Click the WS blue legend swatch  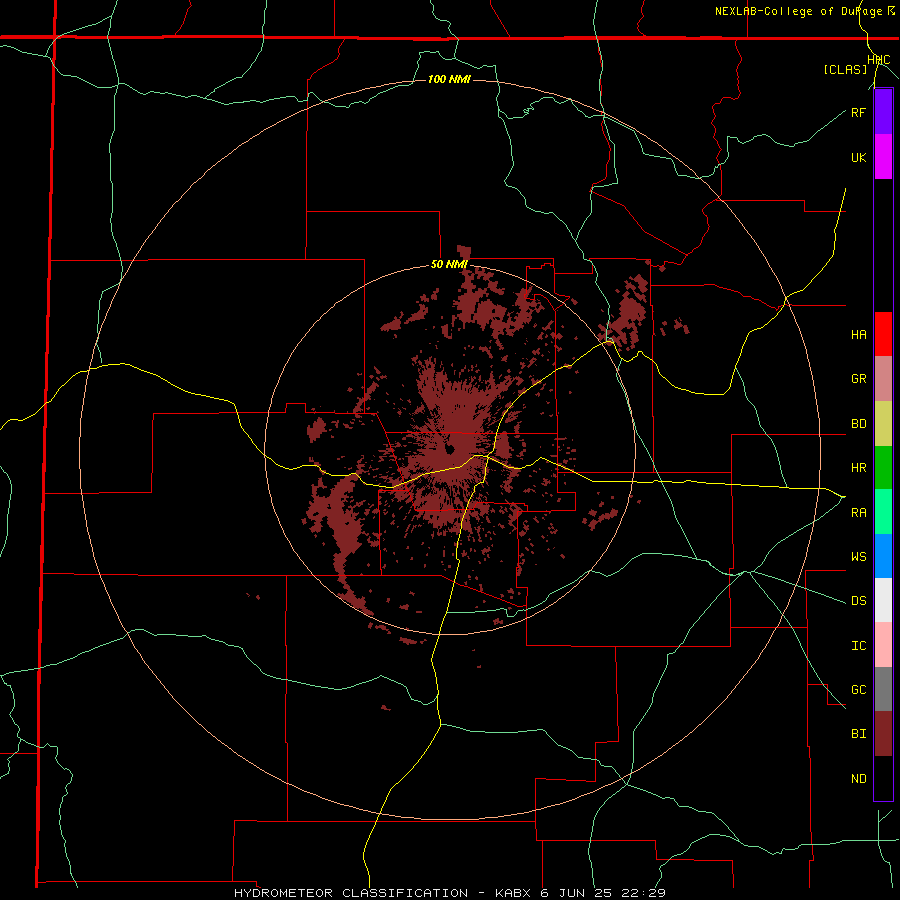[883, 556]
